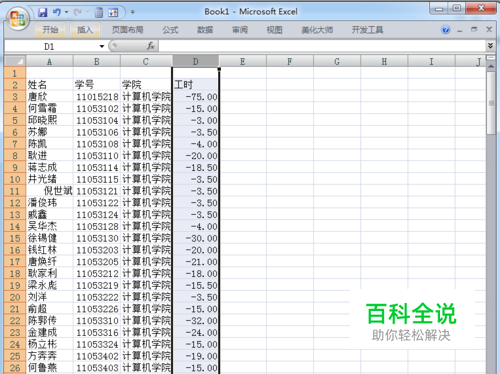The image size is (500, 374).
Task: Click the vertical scrollbar thumb
Action: click(x=491, y=103)
